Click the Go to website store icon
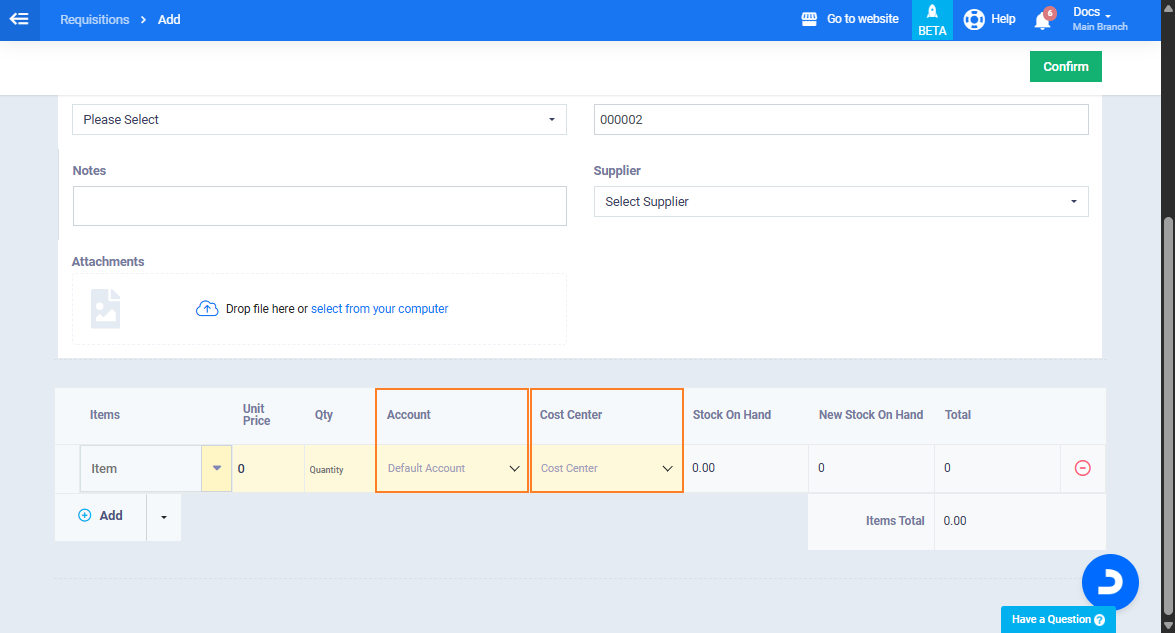 (810, 19)
